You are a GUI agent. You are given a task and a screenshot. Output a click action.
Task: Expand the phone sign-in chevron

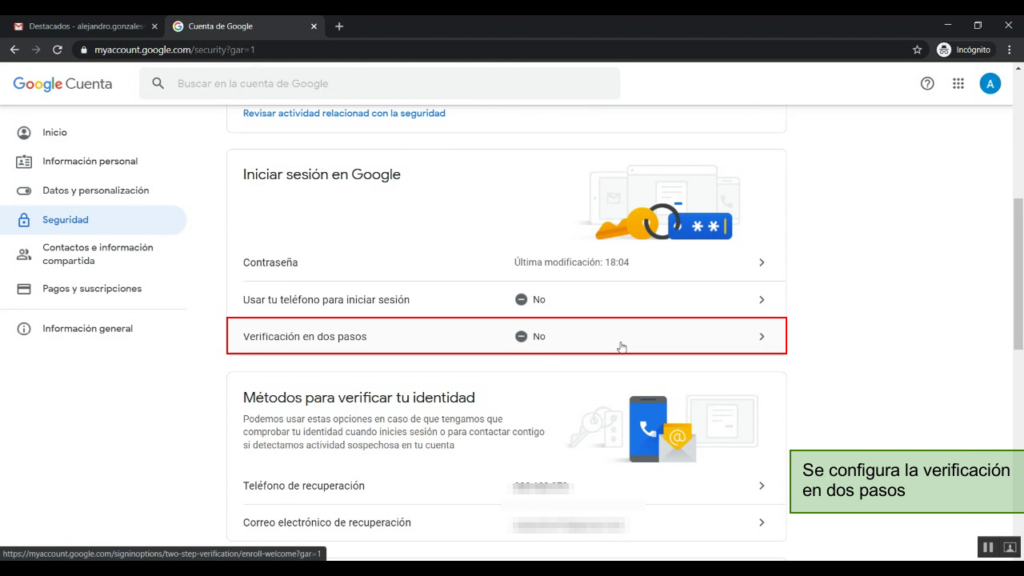coord(761,300)
